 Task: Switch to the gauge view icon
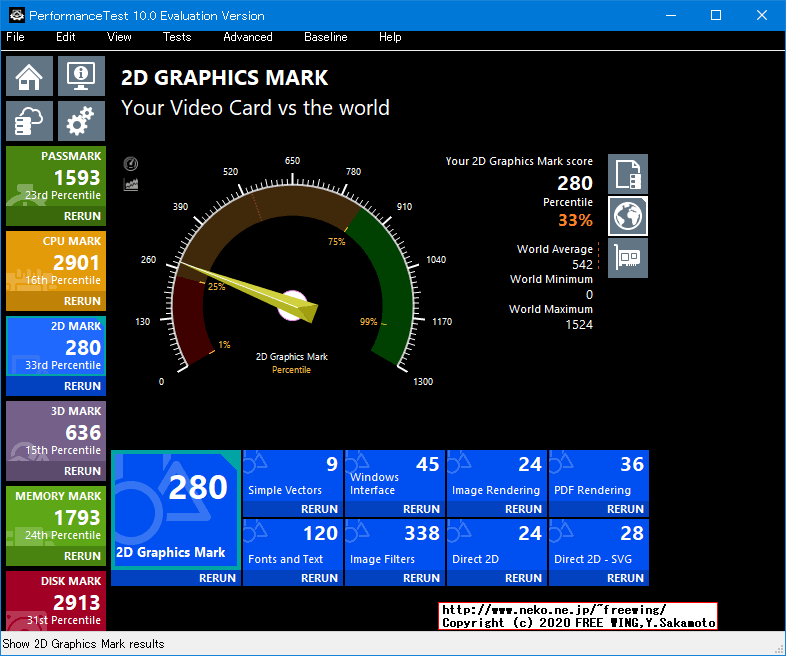point(131,163)
